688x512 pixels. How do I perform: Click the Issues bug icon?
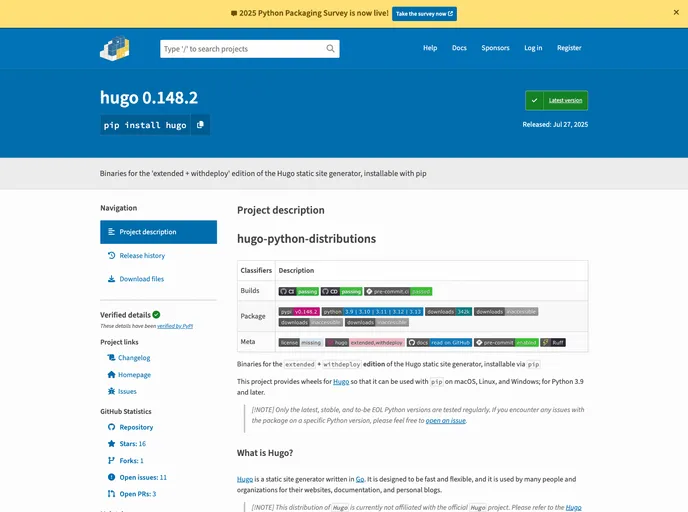pos(111,391)
